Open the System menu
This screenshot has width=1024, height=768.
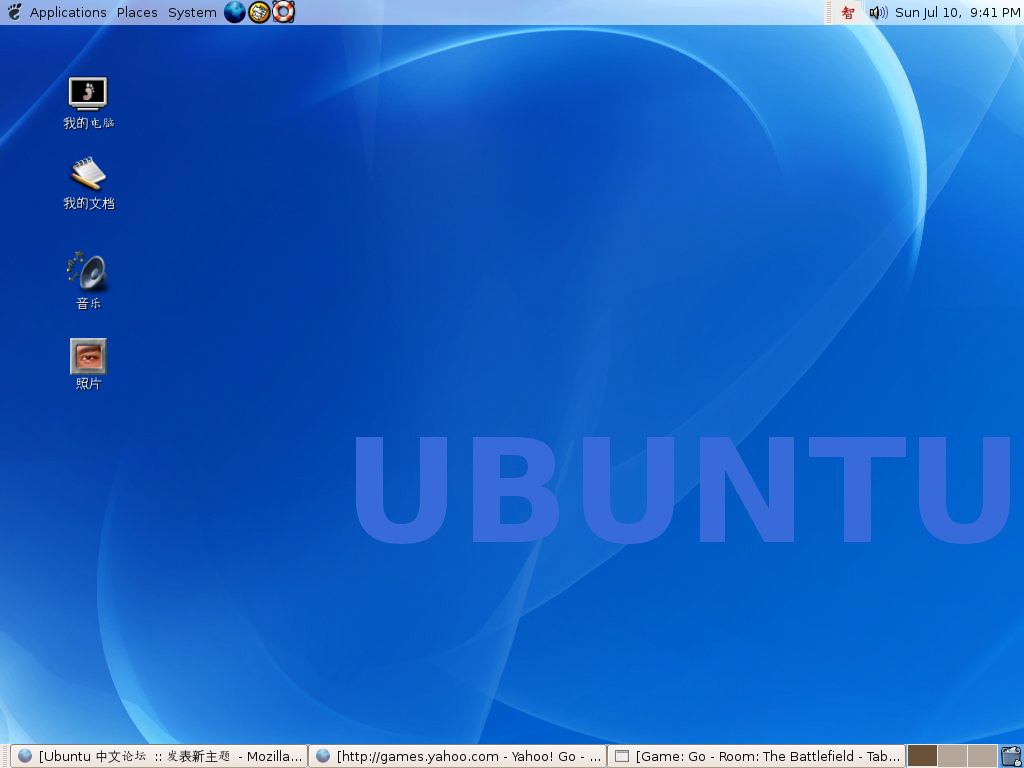192,12
